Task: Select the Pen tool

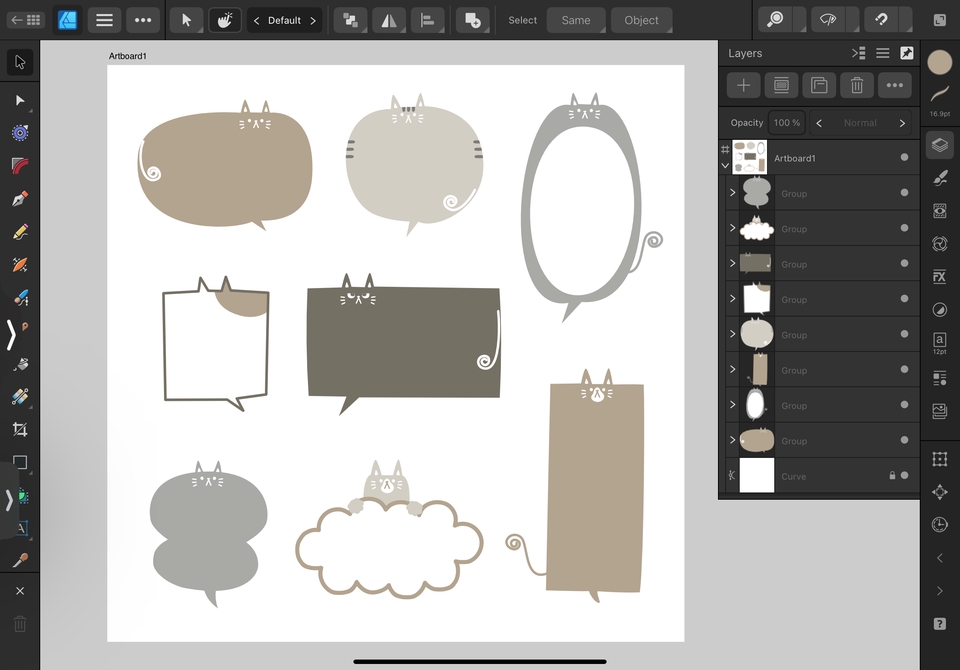Action: tap(20, 199)
